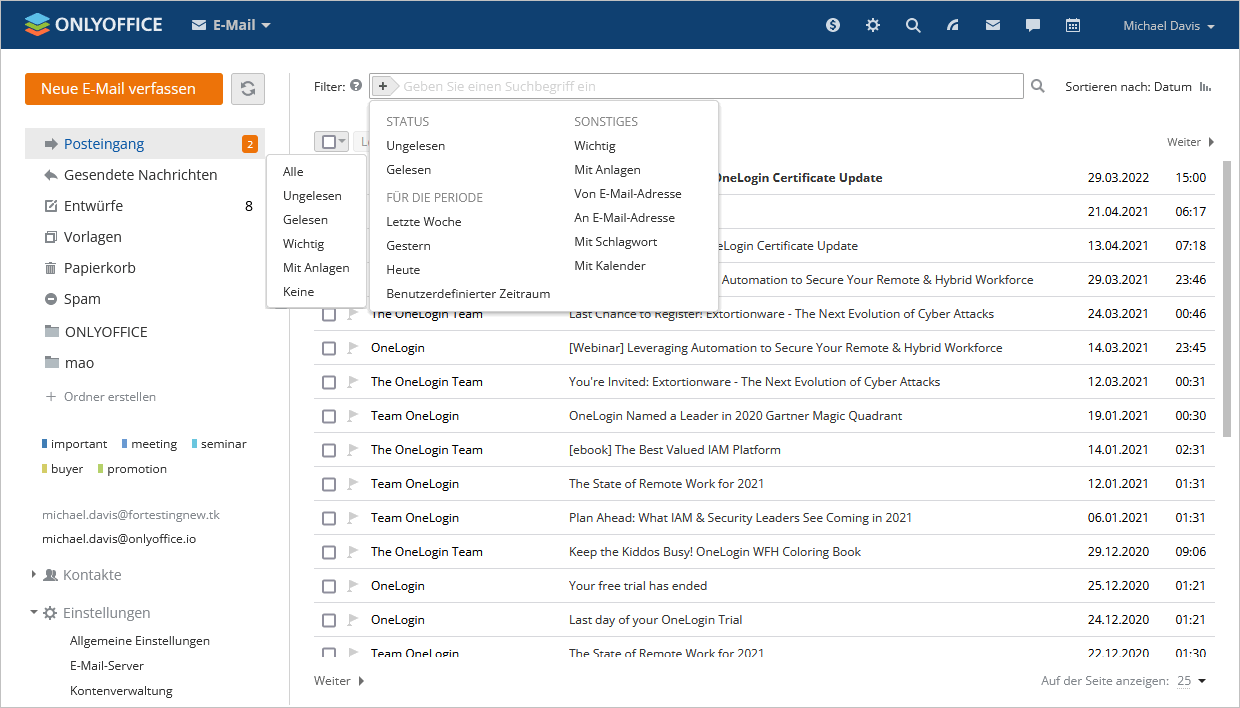This screenshot has width=1240, height=708.
Task: Flag the email 'Your free trial has ended'
Action: coord(352,586)
